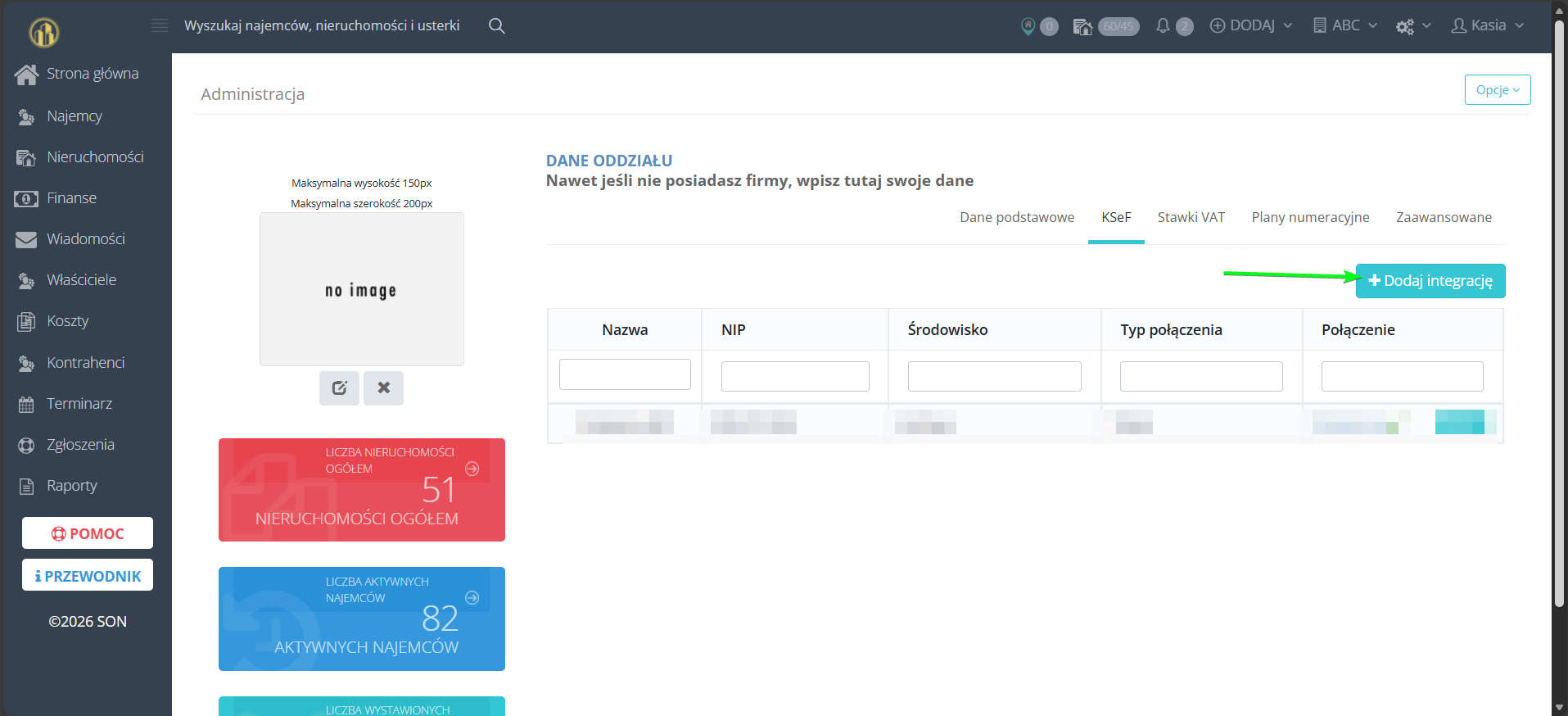The width and height of the screenshot is (1568, 716).
Task: Open Wiadomości section
Action: [x=86, y=239]
